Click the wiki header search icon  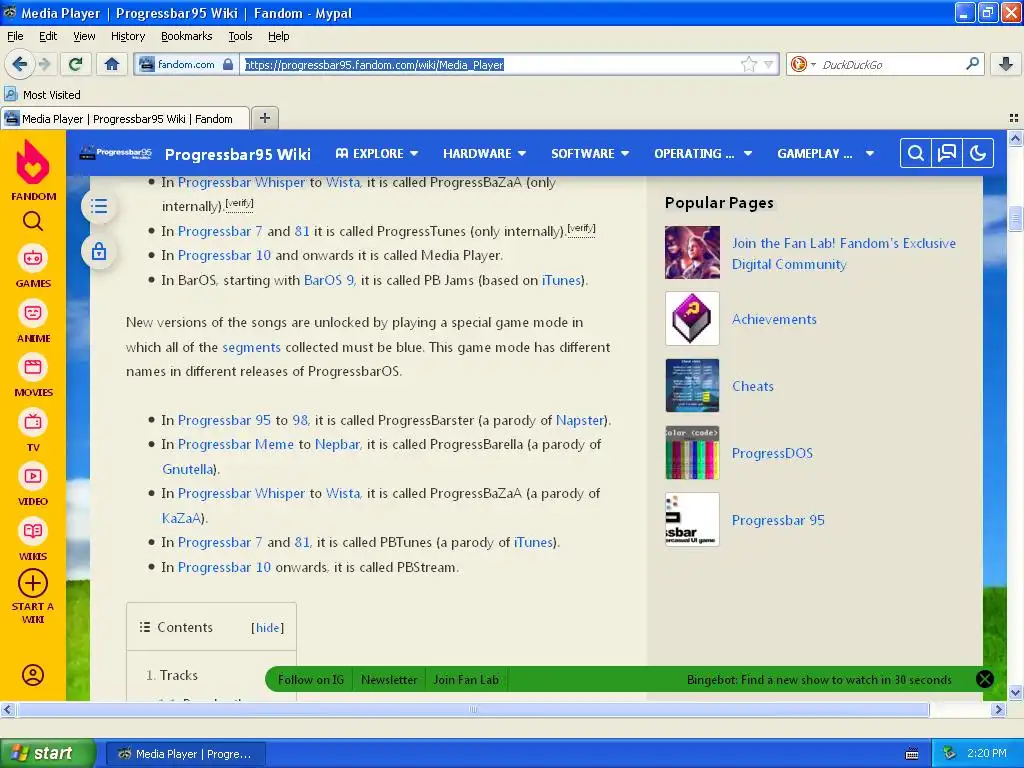[x=916, y=153]
